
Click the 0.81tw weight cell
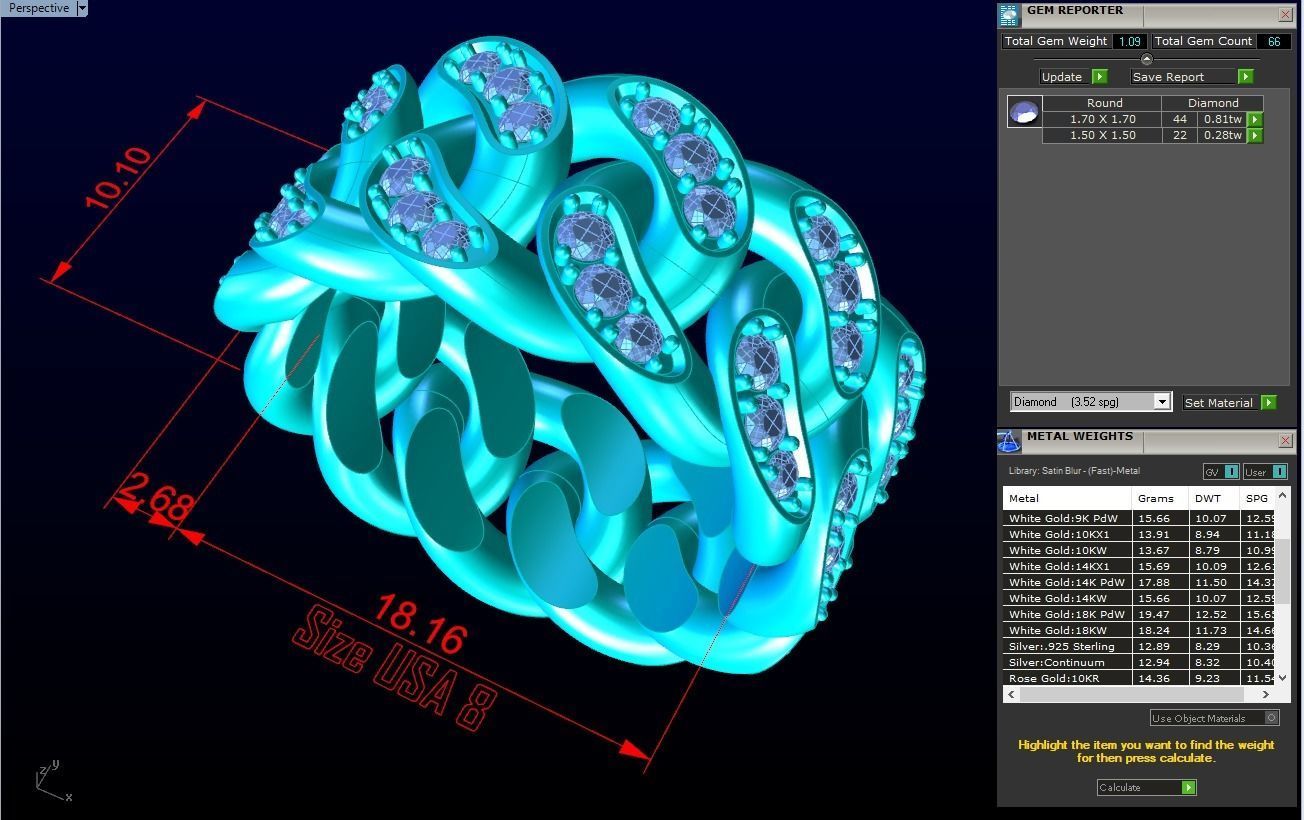click(x=1222, y=119)
